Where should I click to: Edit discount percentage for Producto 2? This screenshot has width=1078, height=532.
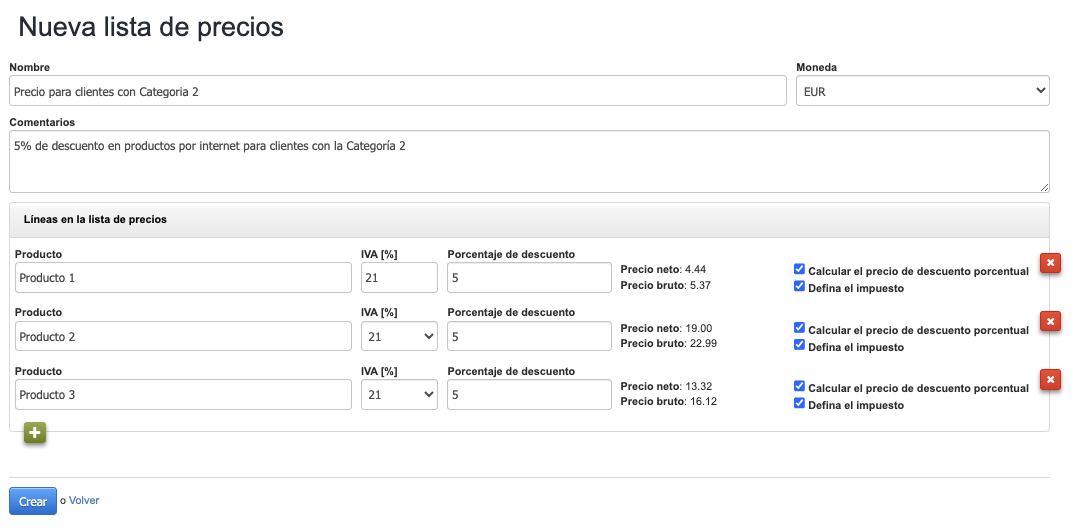(529, 337)
